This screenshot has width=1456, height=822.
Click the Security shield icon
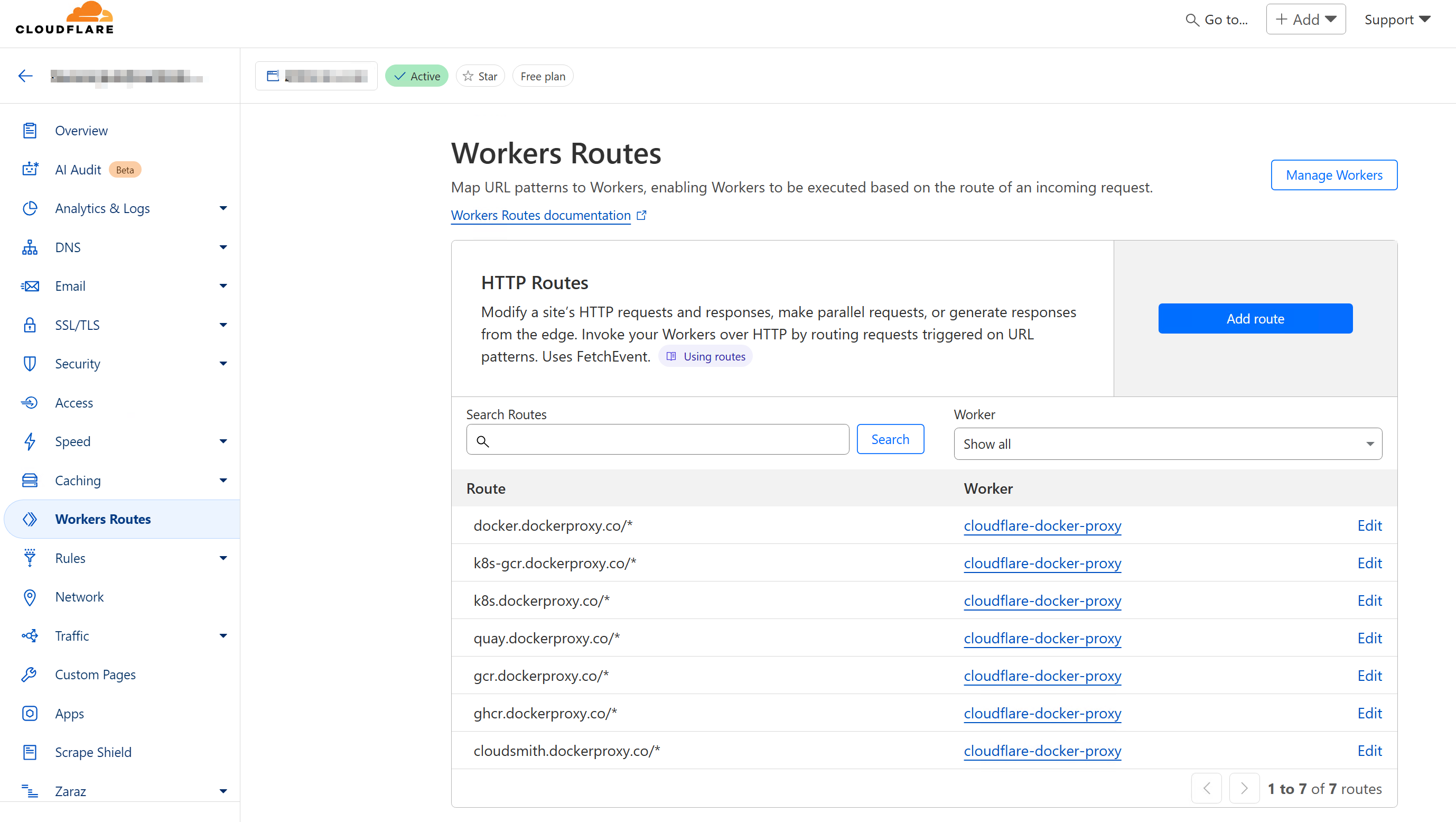coord(30,364)
